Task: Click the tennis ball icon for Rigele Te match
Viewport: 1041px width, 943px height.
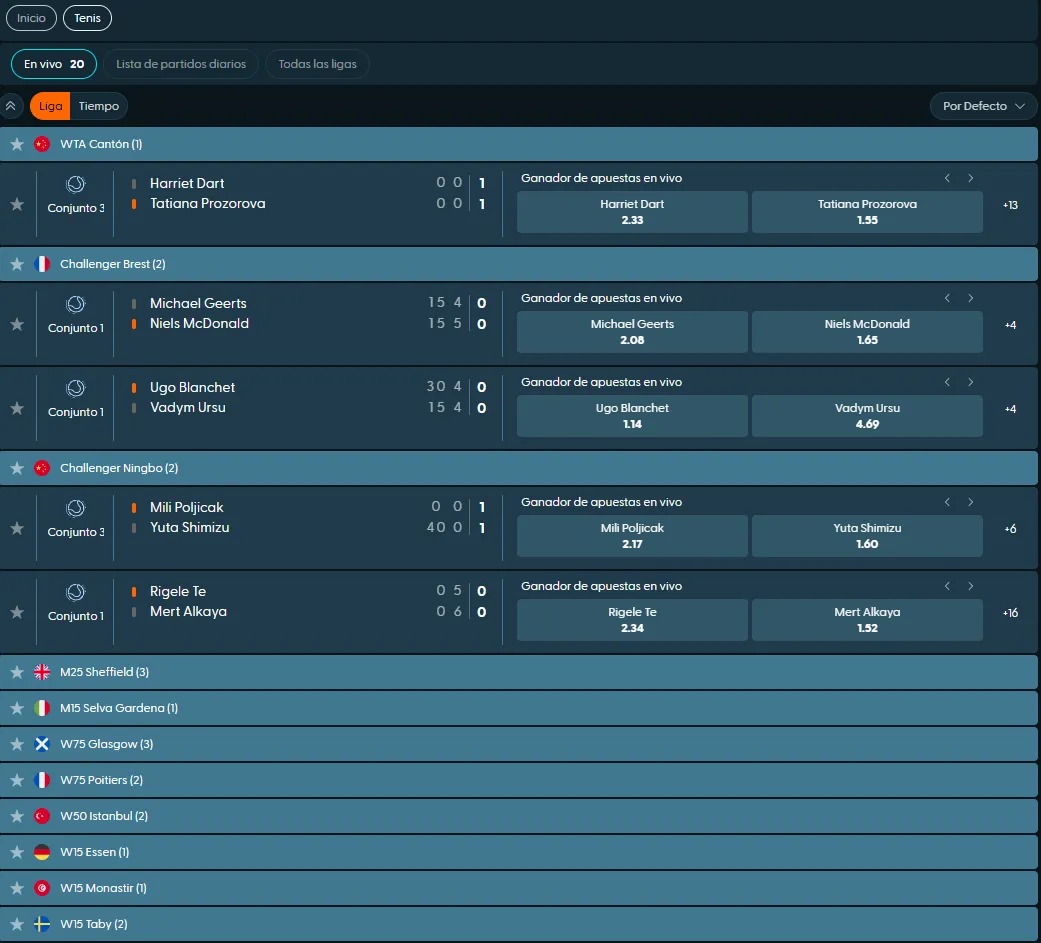Action: (x=76, y=592)
